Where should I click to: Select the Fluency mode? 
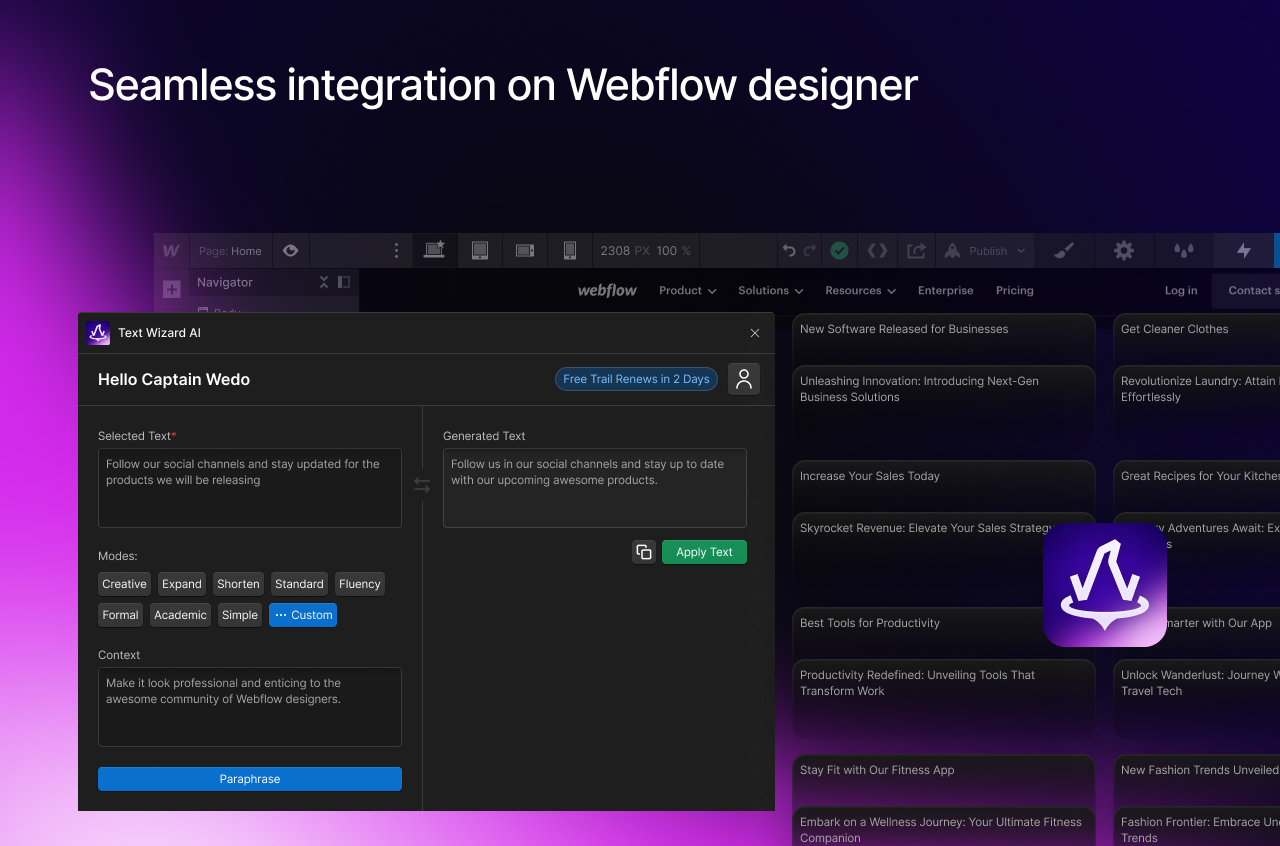[x=359, y=584]
